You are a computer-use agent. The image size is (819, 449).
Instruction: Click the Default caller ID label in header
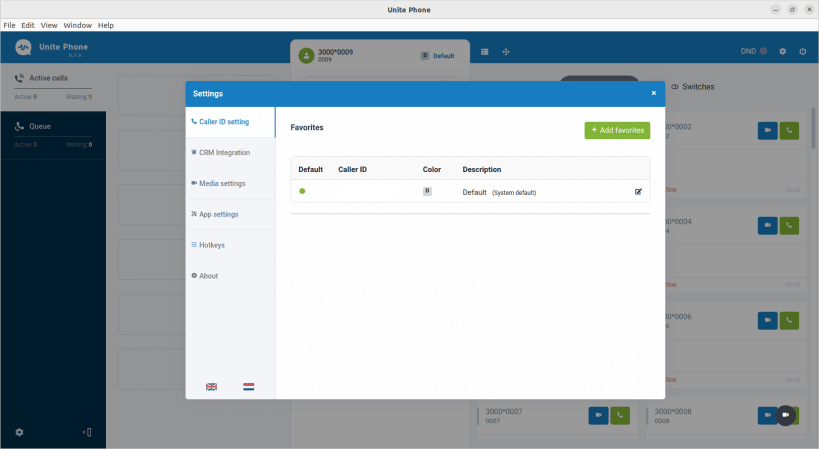[x=443, y=56]
